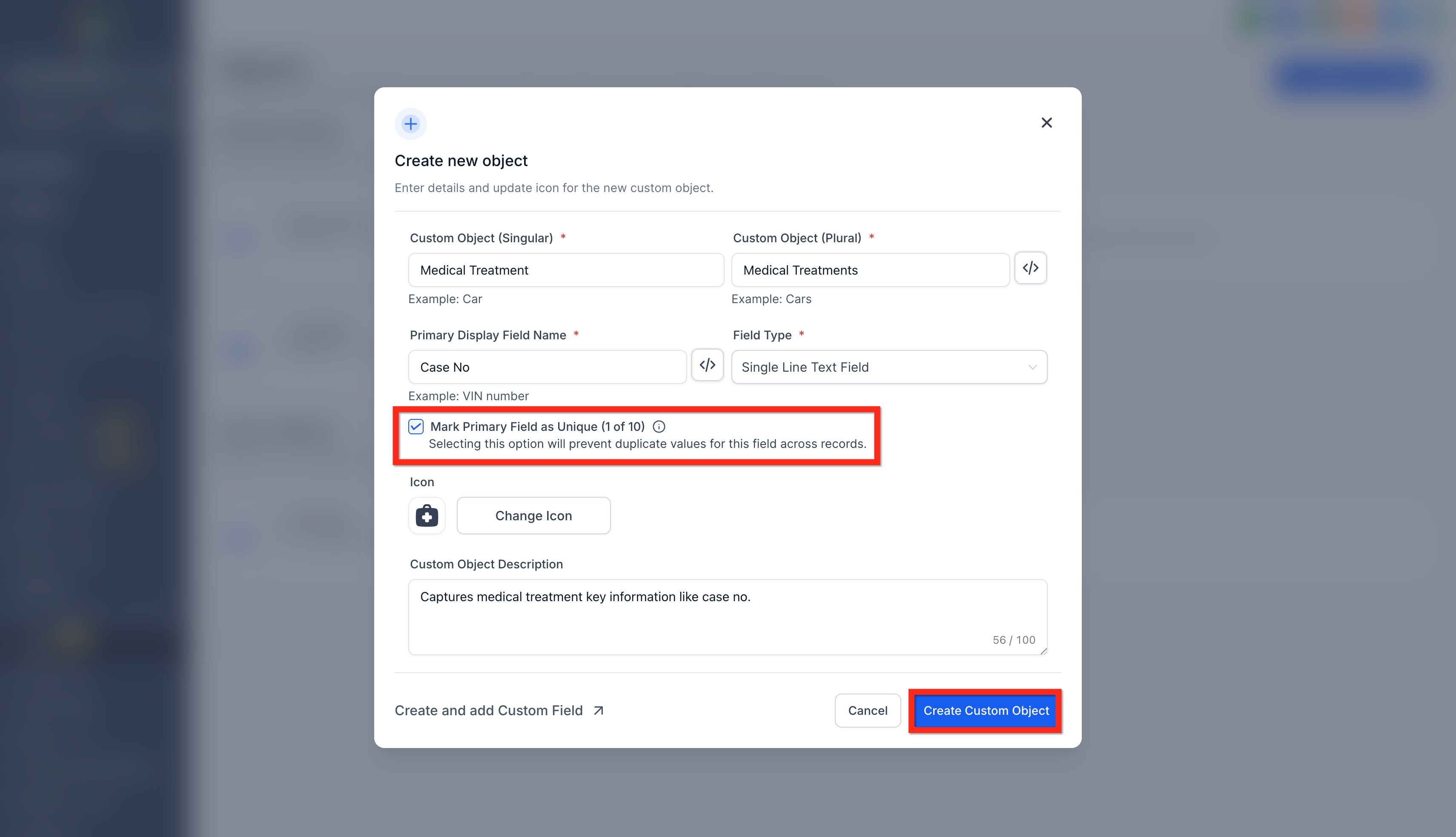Image resolution: width=1456 pixels, height=837 pixels.
Task: Open the Field Type dropdown
Action: click(x=889, y=367)
